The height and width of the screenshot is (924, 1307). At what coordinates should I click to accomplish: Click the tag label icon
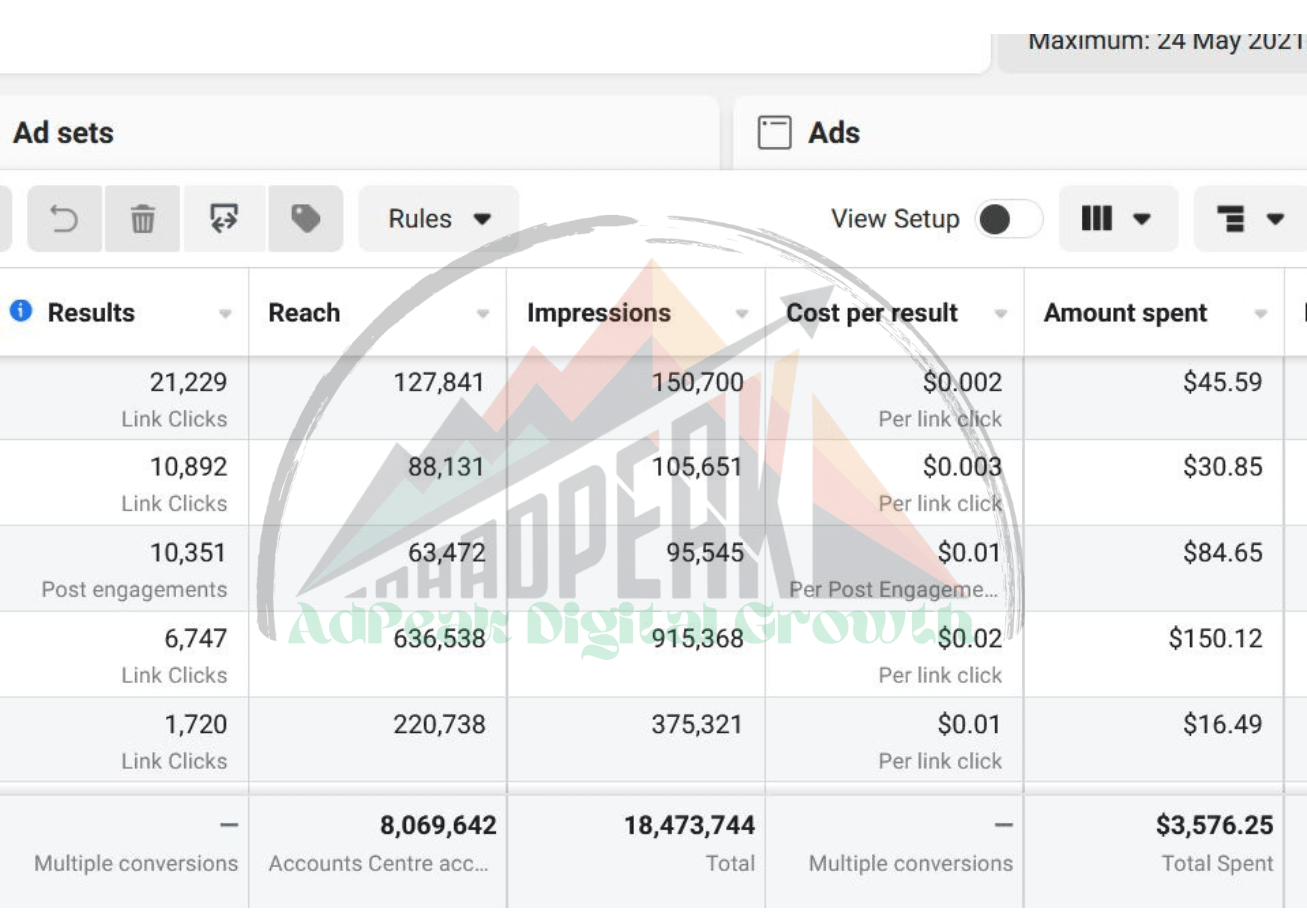tap(306, 219)
